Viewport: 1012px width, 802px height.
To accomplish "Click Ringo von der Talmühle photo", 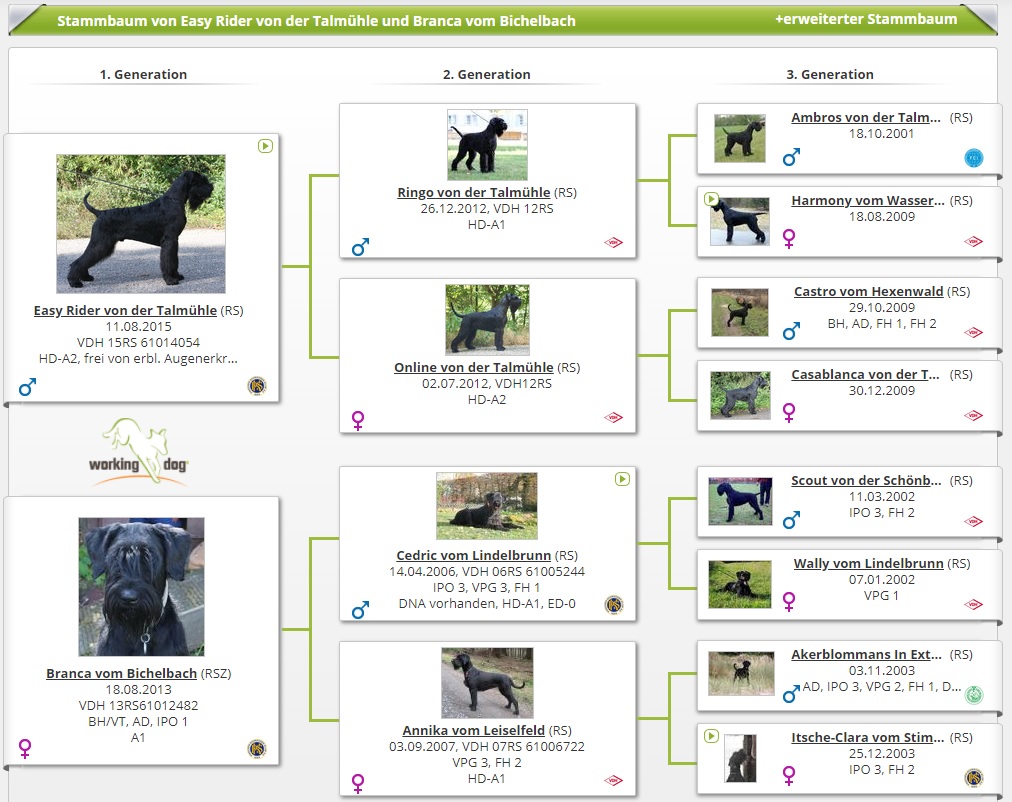I will coord(487,145).
